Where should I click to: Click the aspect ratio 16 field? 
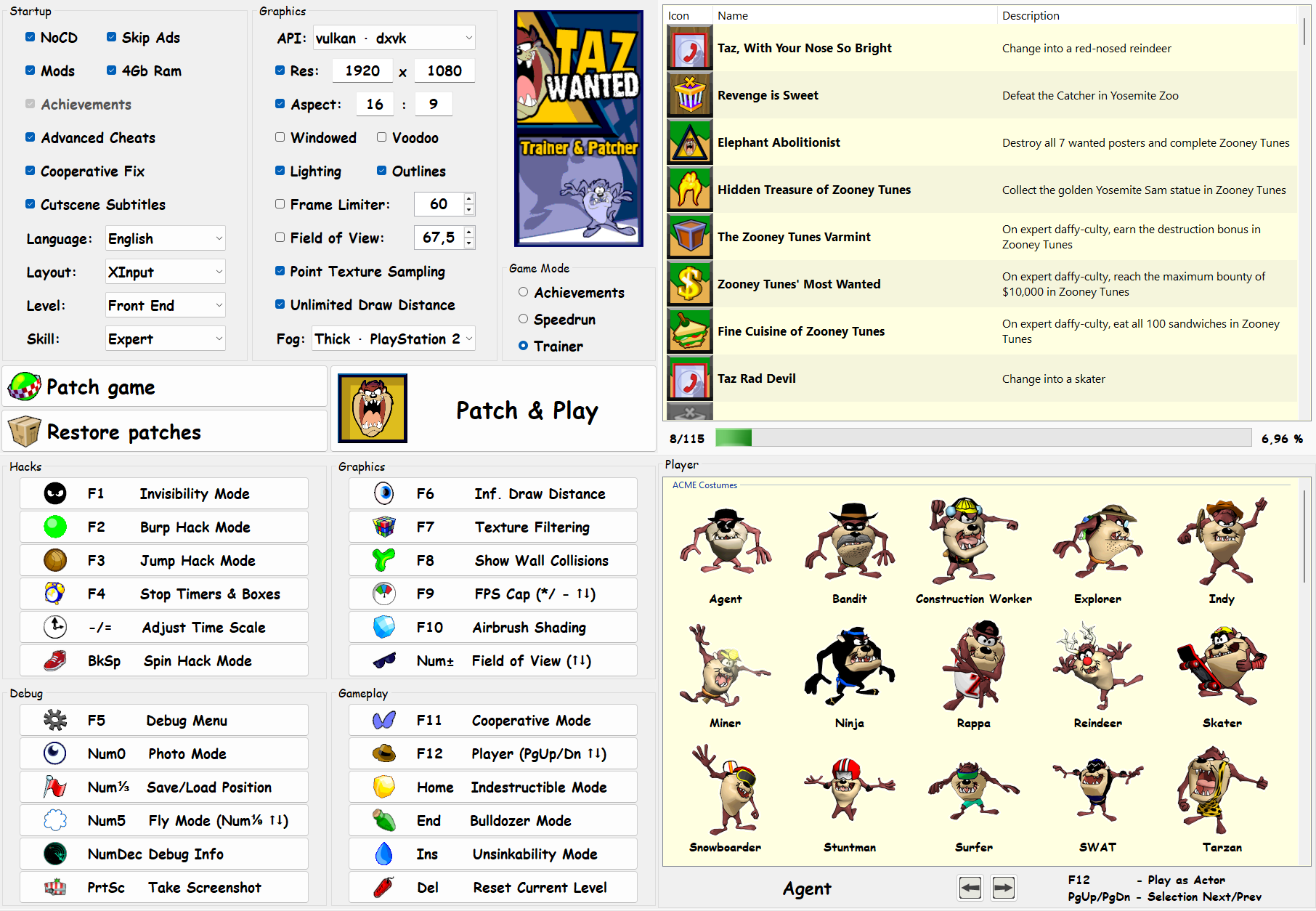pos(375,104)
